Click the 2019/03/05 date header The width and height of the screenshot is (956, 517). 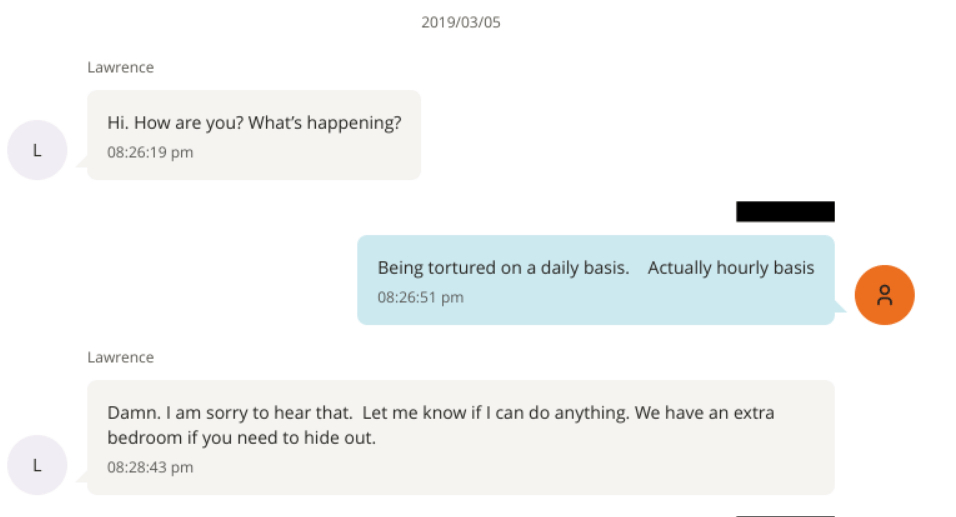pos(461,22)
